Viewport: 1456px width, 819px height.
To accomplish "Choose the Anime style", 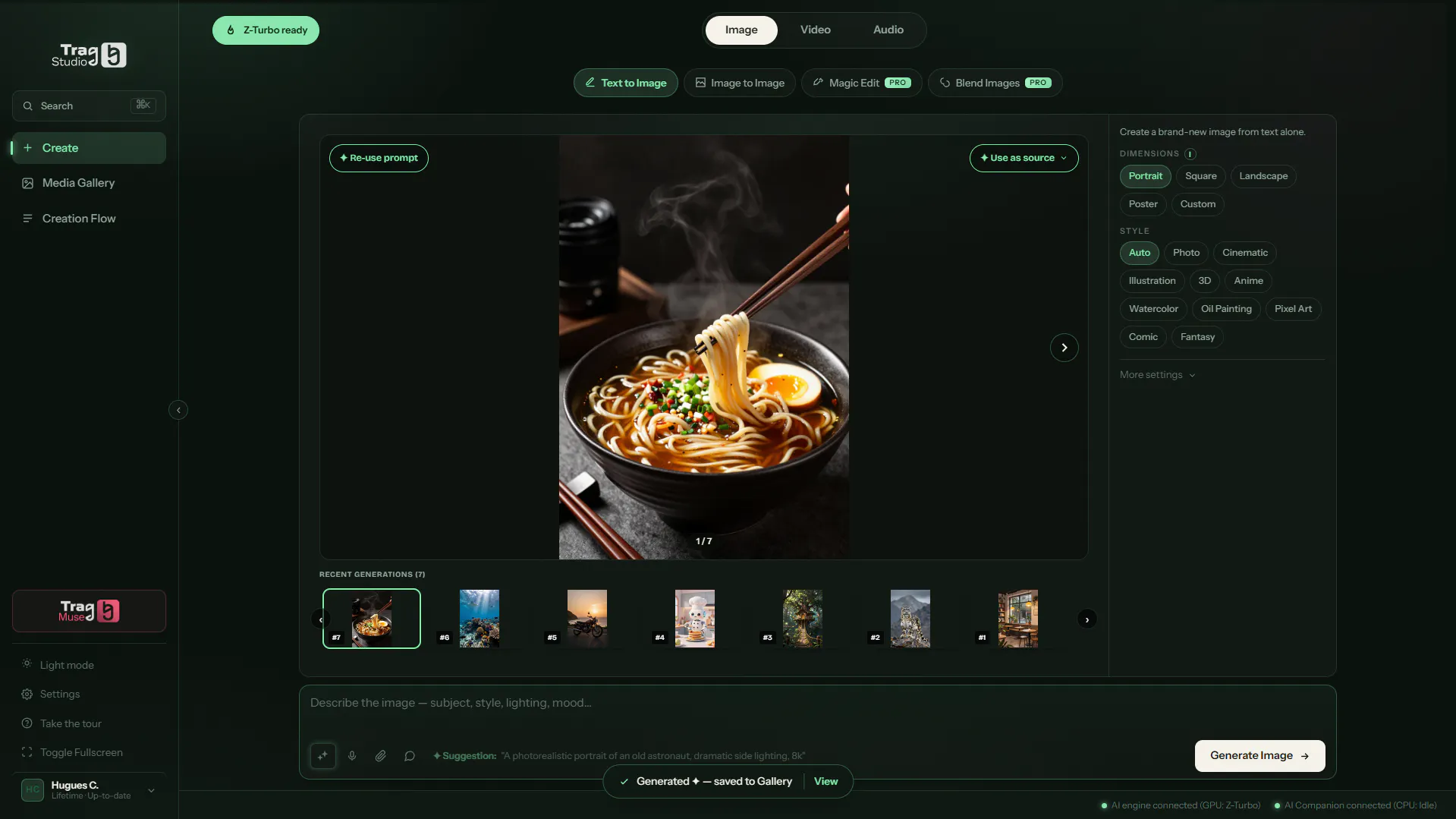I will [1249, 281].
